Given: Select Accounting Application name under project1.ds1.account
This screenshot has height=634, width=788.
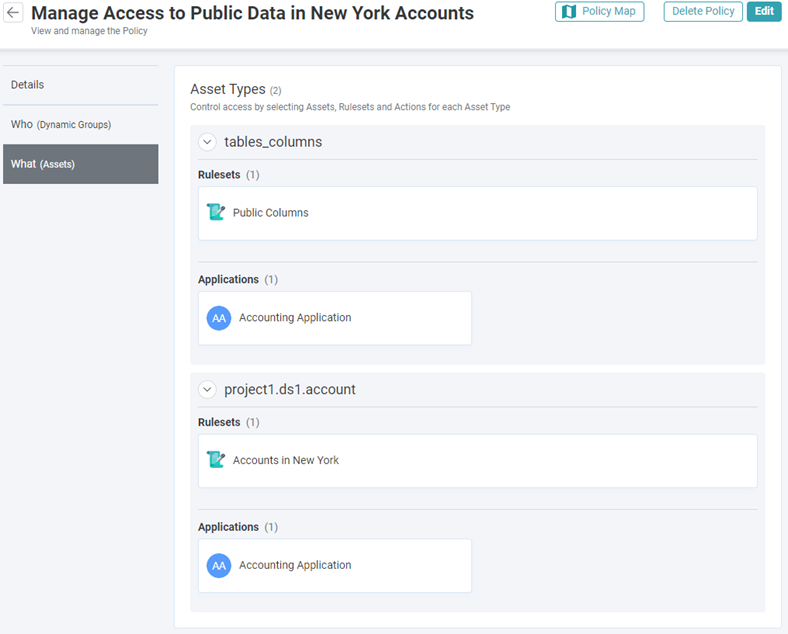Looking at the screenshot, I should (x=295, y=565).
